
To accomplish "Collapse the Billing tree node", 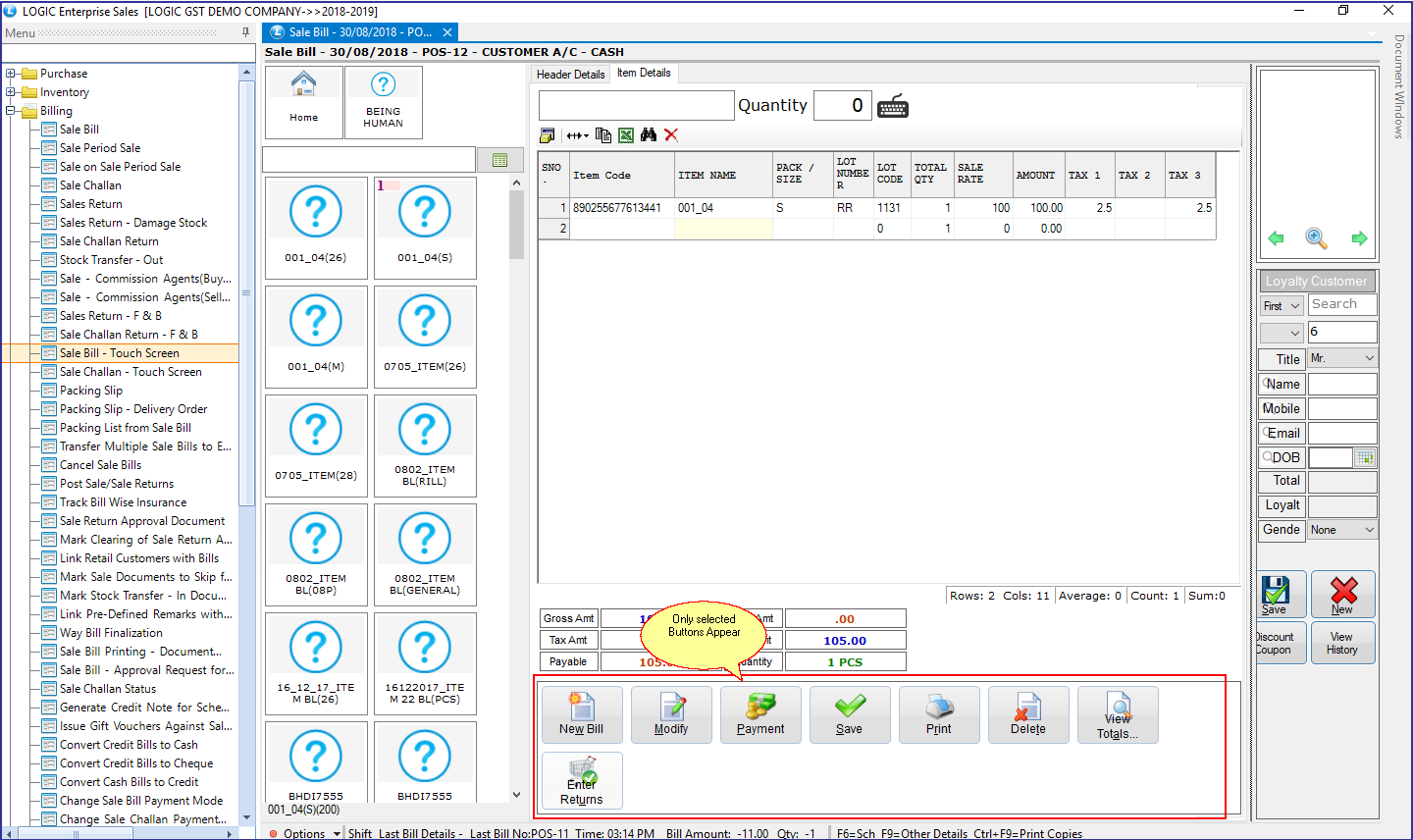I will click(x=11, y=111).
